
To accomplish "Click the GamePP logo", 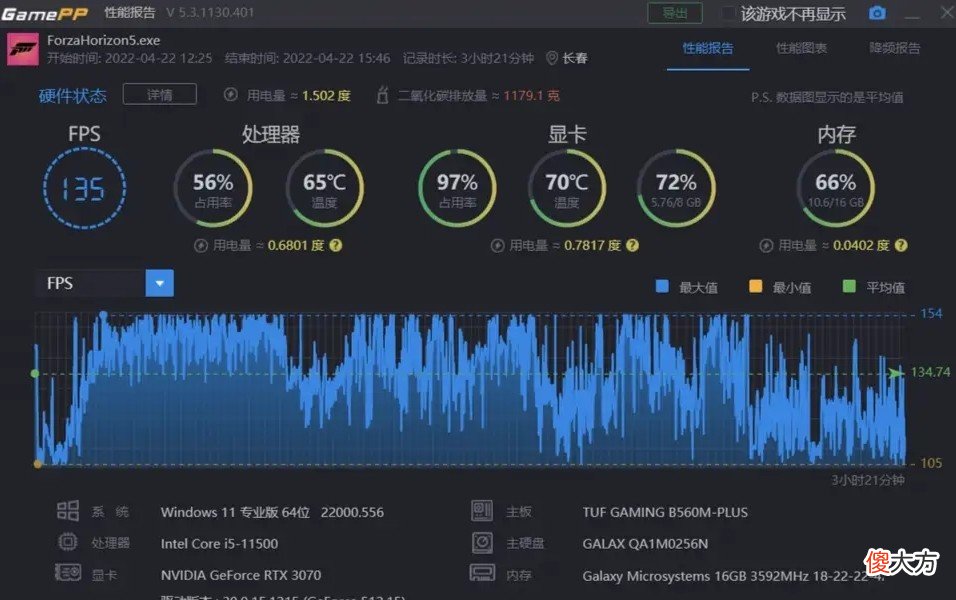I will [44, 13].
